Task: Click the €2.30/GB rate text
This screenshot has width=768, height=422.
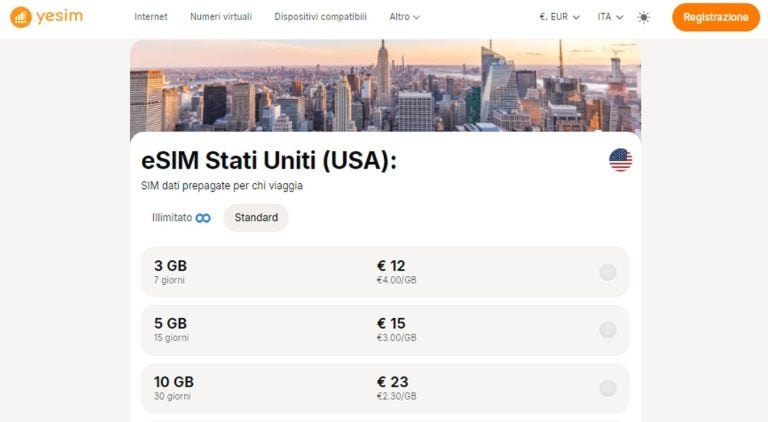Action: (396, 397)
